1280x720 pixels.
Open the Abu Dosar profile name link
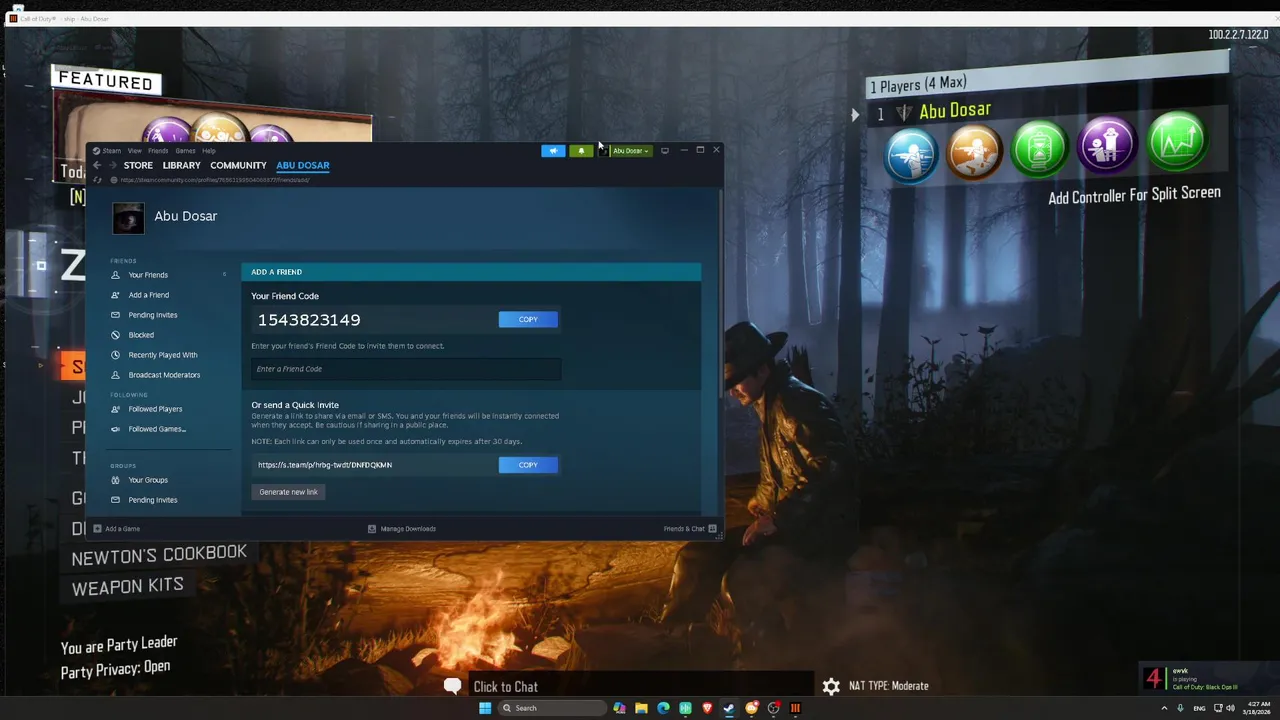[x=185, y=216]
